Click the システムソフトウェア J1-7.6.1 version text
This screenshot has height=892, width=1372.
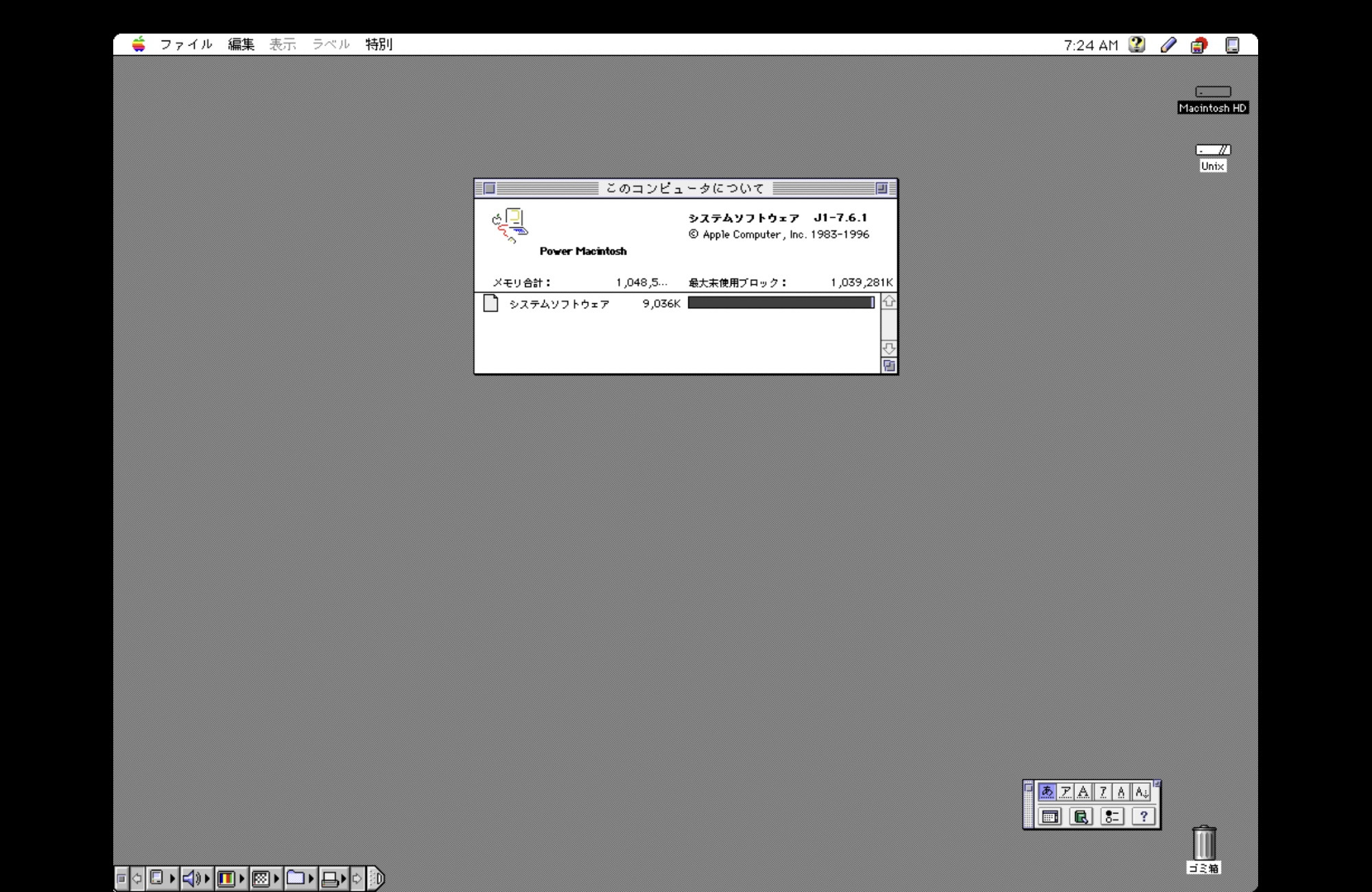pyautogui.click(x=778, y=218)
